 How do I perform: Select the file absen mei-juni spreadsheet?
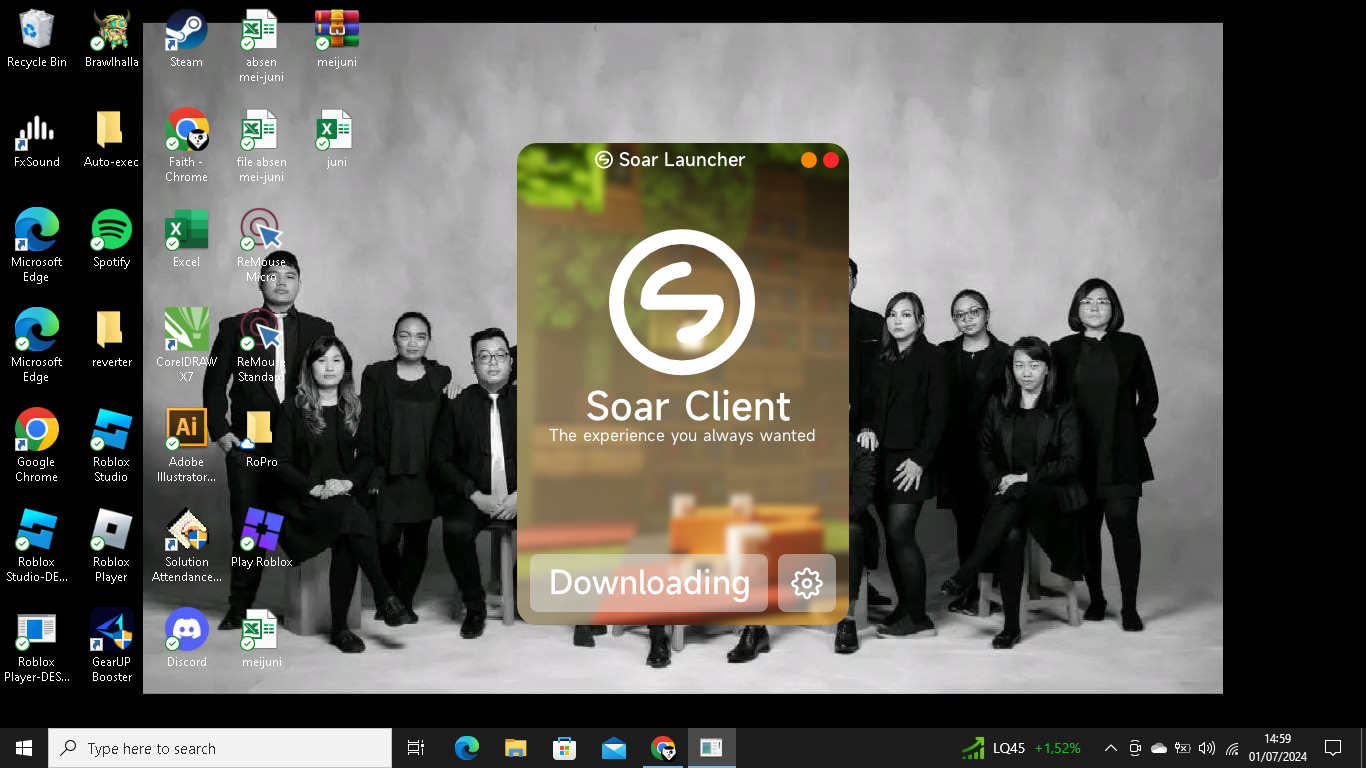click(261, 147)
